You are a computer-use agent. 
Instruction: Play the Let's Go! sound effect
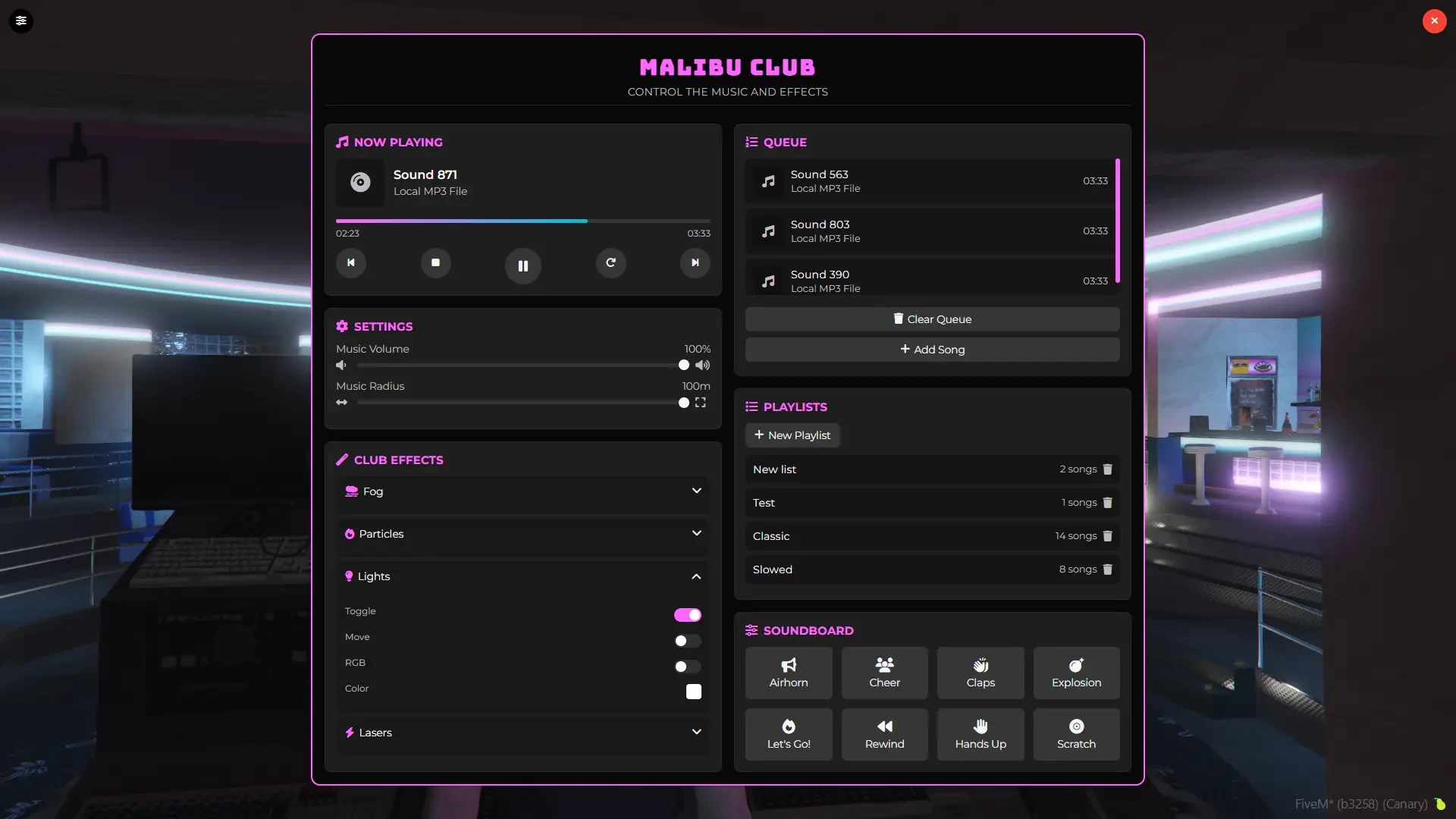pos(789,735)
